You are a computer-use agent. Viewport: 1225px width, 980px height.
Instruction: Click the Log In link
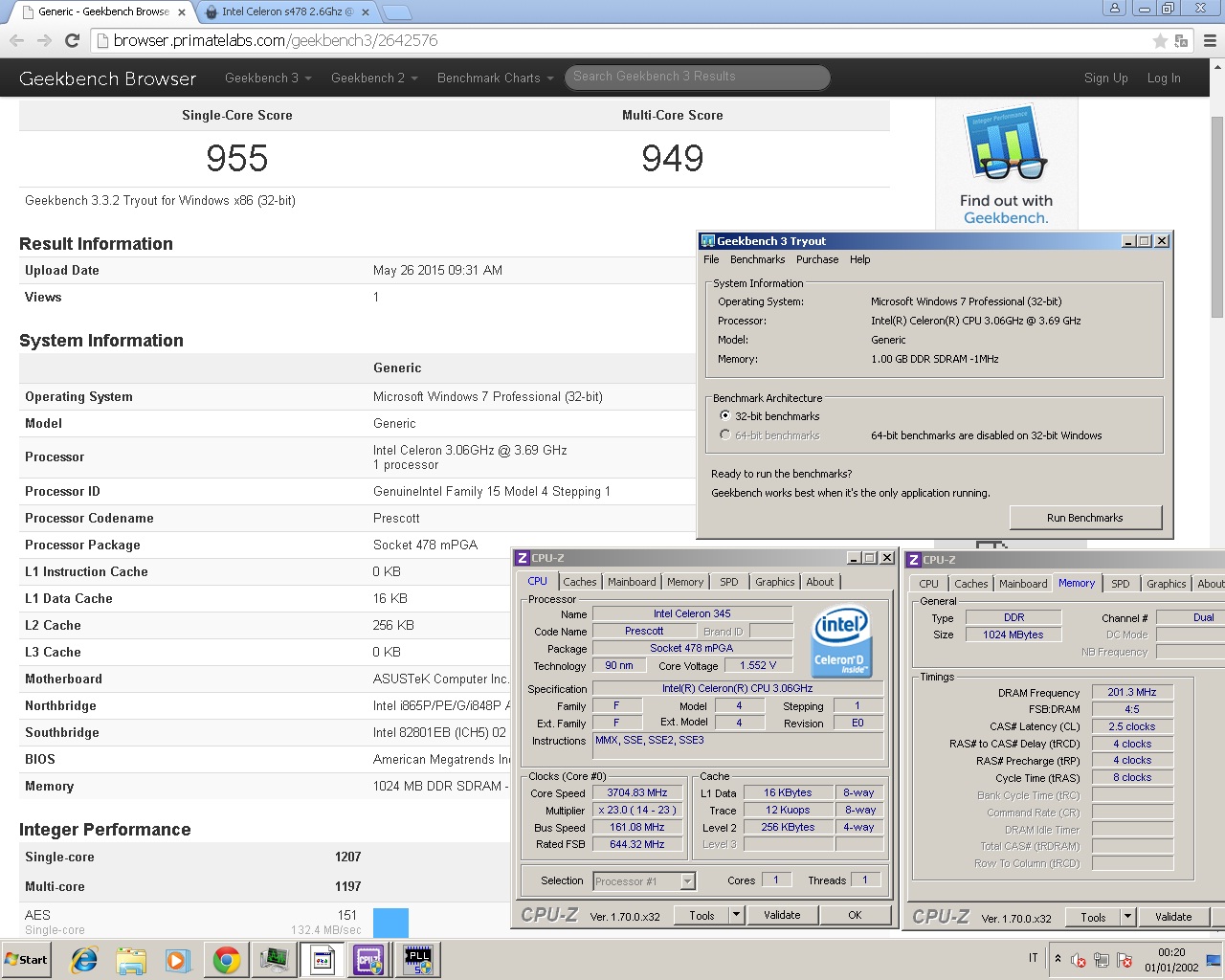click(x=1164, y=78)
